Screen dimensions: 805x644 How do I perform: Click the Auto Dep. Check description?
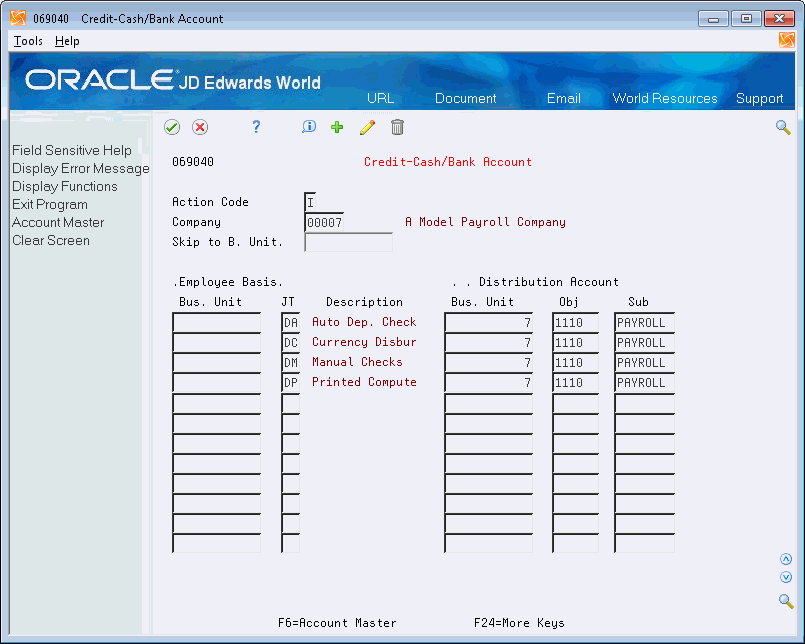click(x=364, y=322)
